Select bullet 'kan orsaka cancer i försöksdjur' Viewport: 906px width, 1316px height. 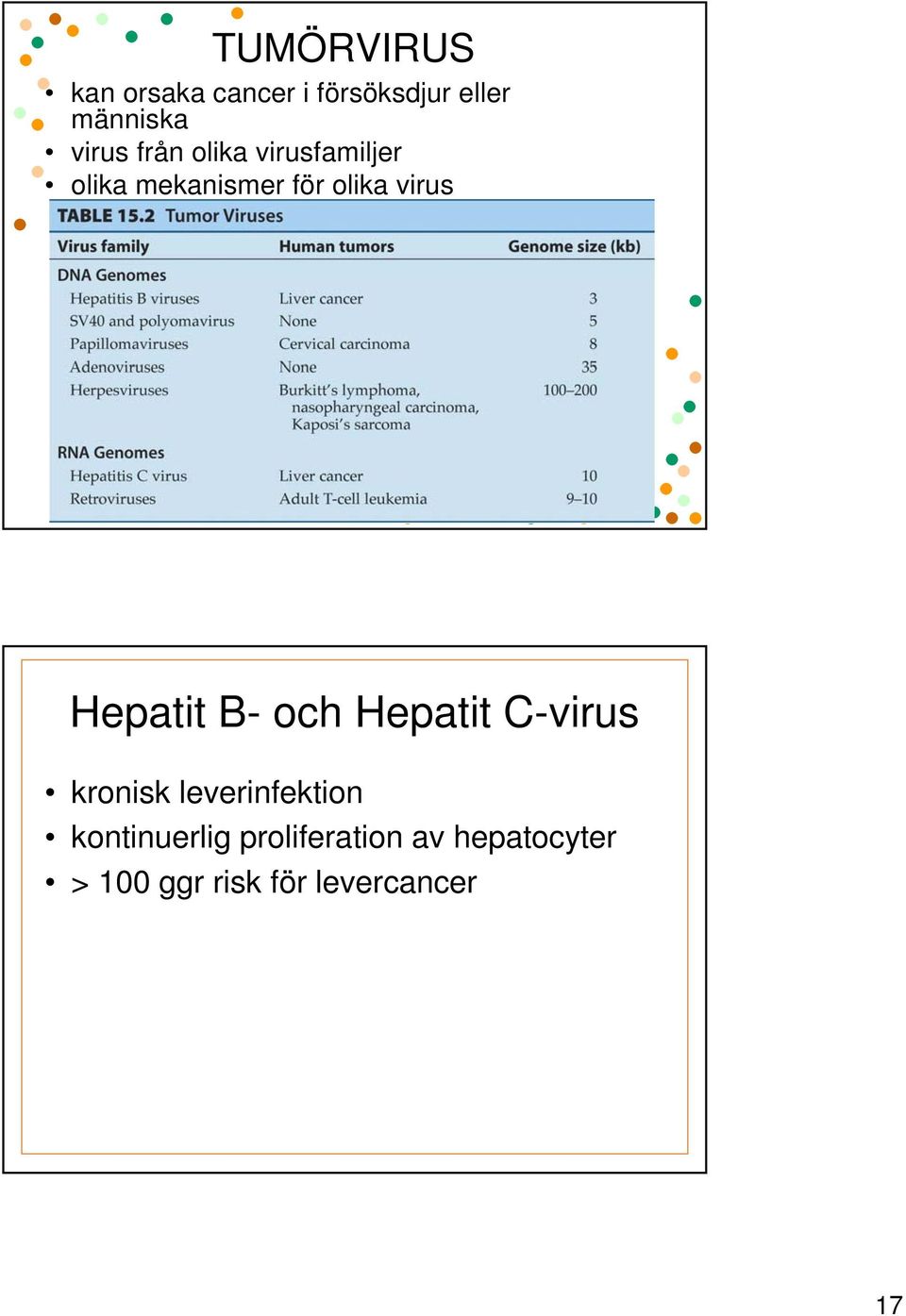291,106
